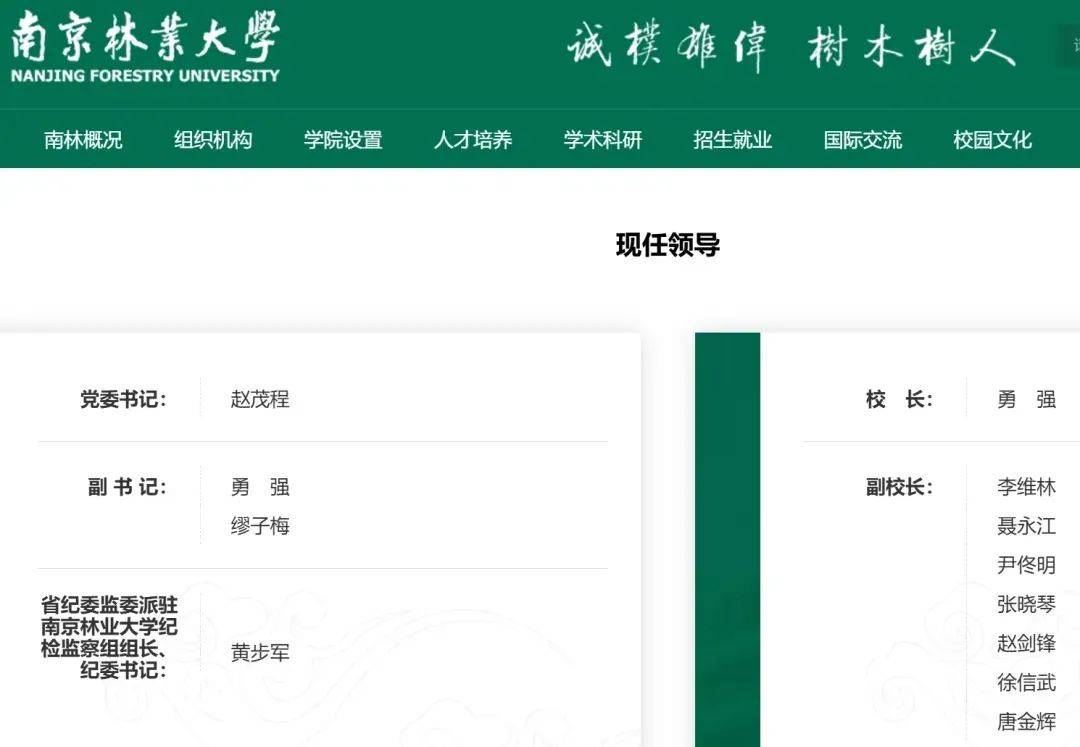This screenshot has height=747, width=1080.
Task: Open the 学术科研 menu
Action: [603, 140]
